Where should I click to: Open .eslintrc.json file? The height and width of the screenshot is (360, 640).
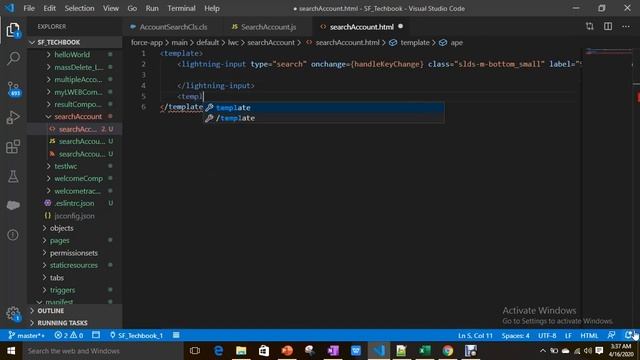(x=74, y=203)
